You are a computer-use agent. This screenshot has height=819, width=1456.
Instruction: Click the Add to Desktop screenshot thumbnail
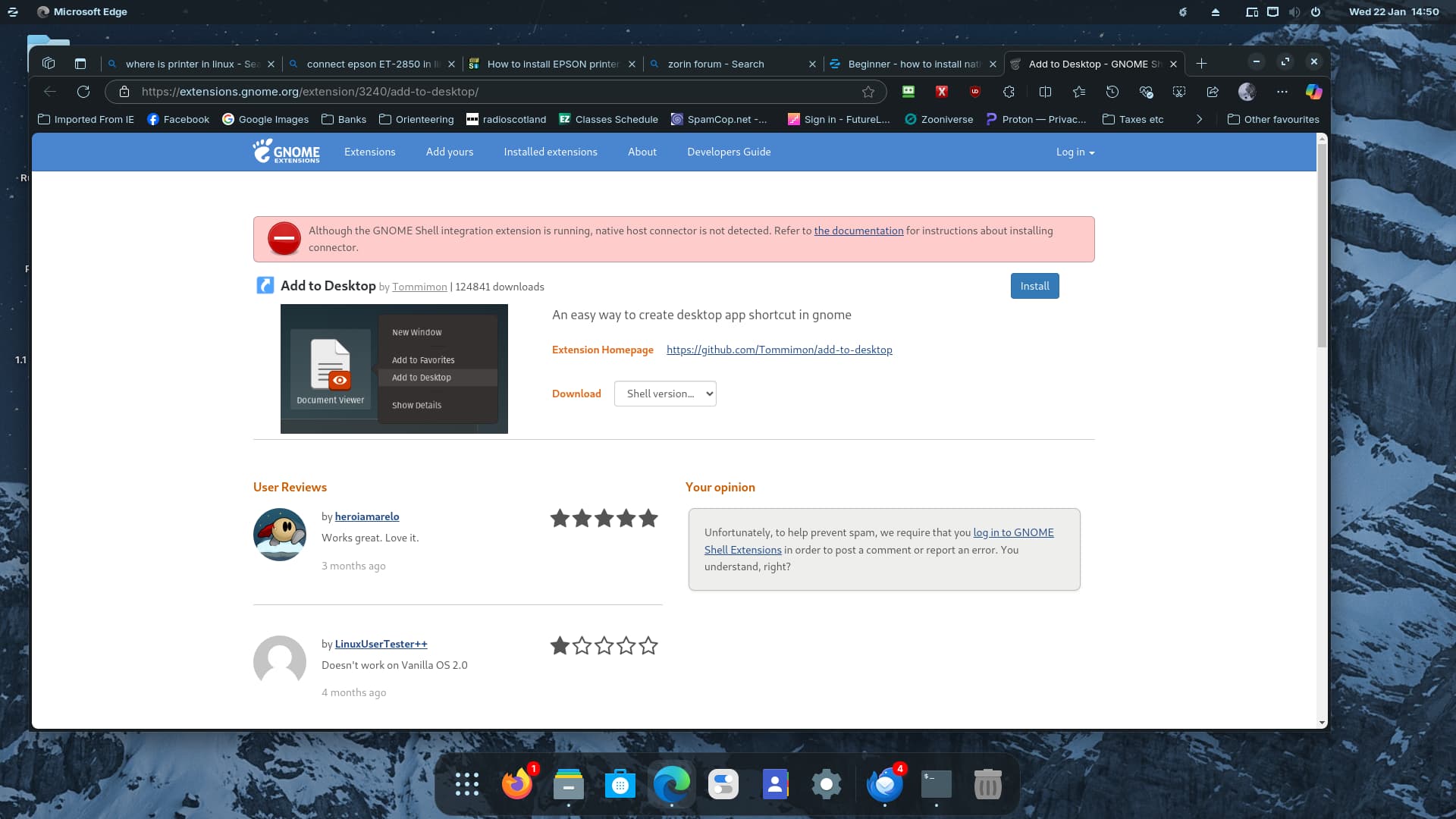(394, 369)
